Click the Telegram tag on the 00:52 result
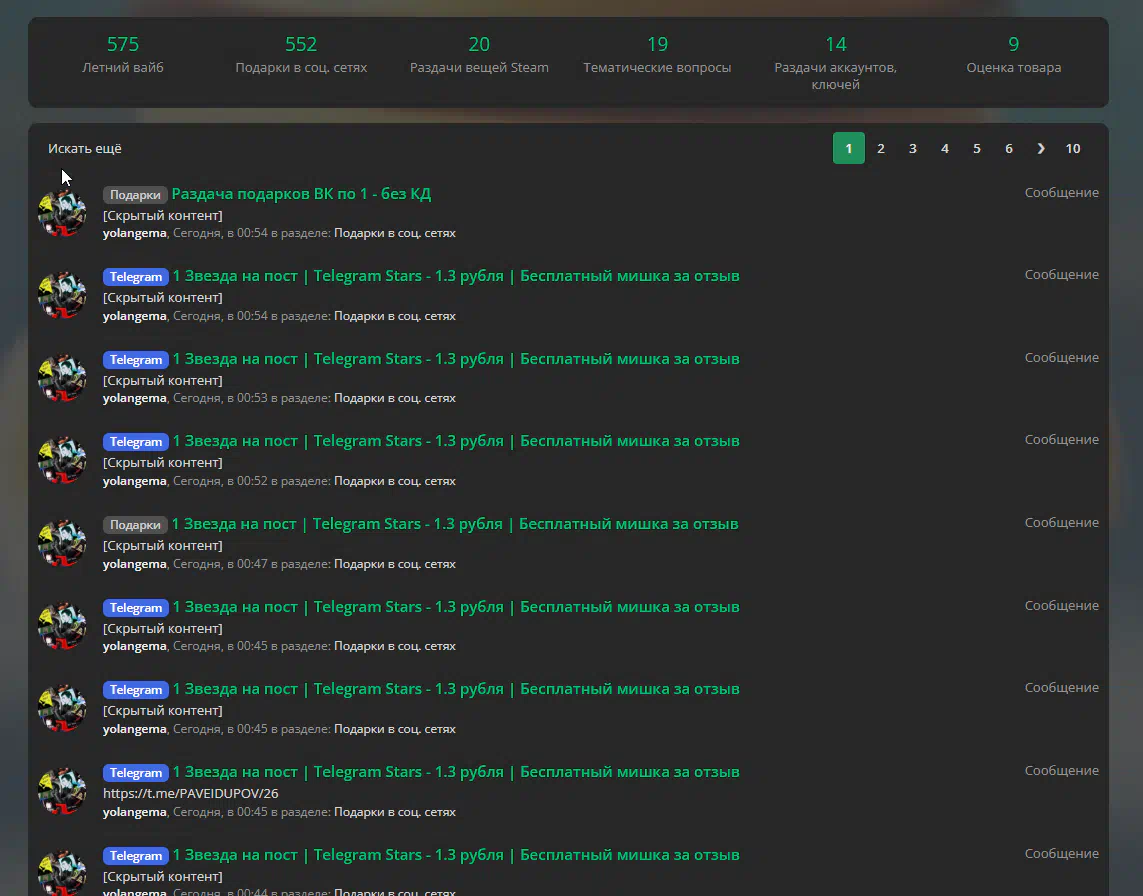Viewport: 1143px width, 896px height. tap(136, 442)
